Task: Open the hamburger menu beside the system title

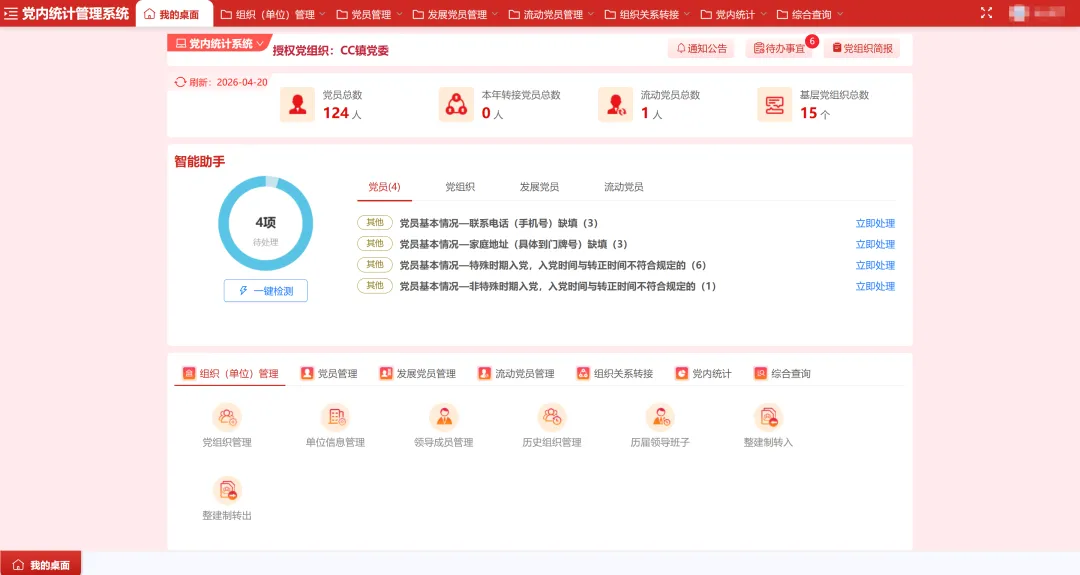Action: 11,14
